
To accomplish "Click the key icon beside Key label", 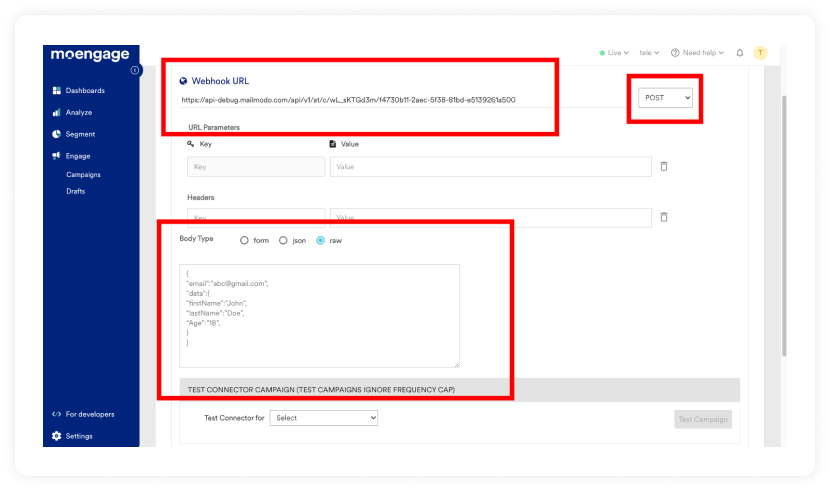I will (x=191, y=144).
